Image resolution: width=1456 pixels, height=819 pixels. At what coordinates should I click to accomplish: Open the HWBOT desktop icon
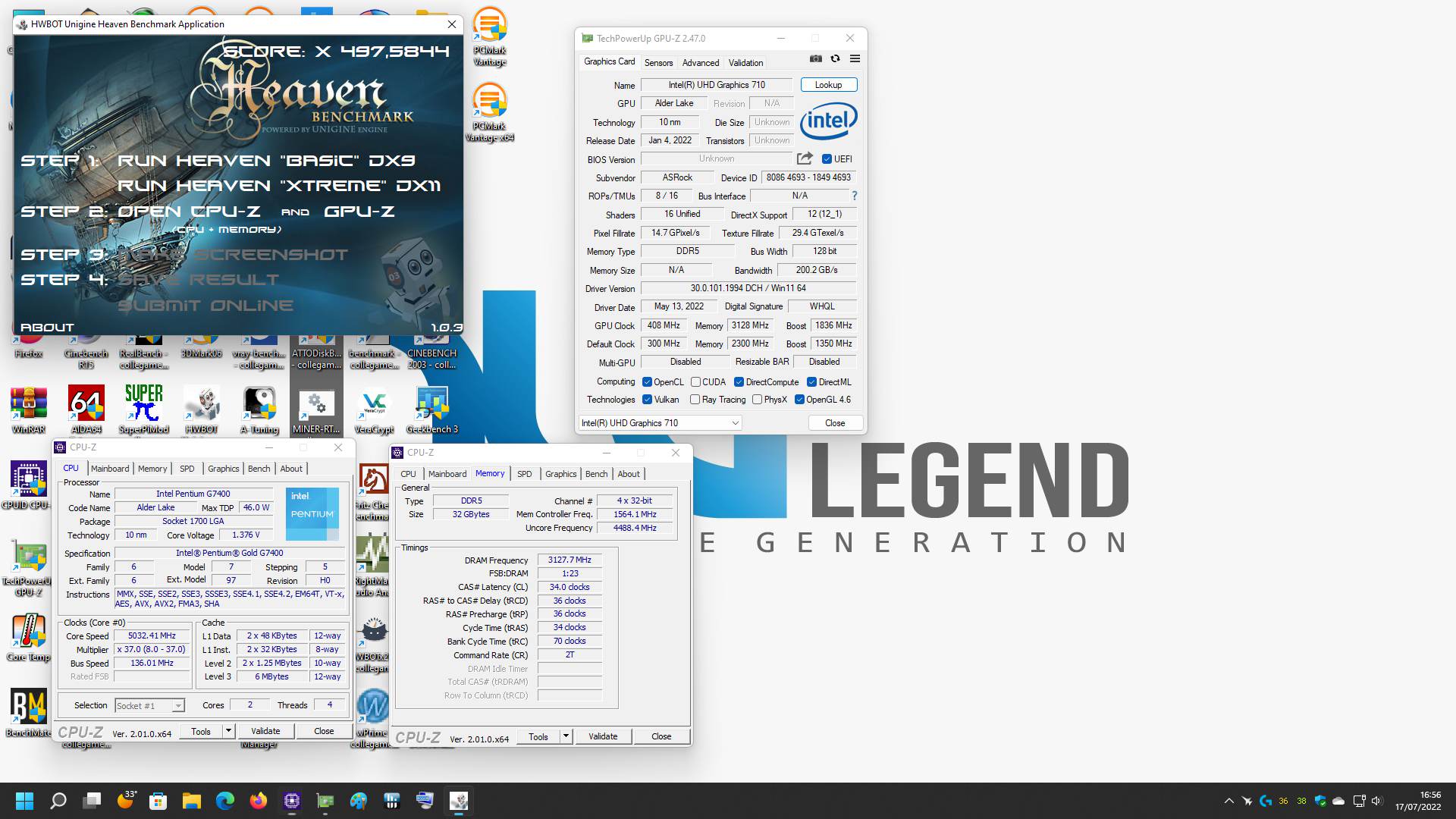[202, 410]
